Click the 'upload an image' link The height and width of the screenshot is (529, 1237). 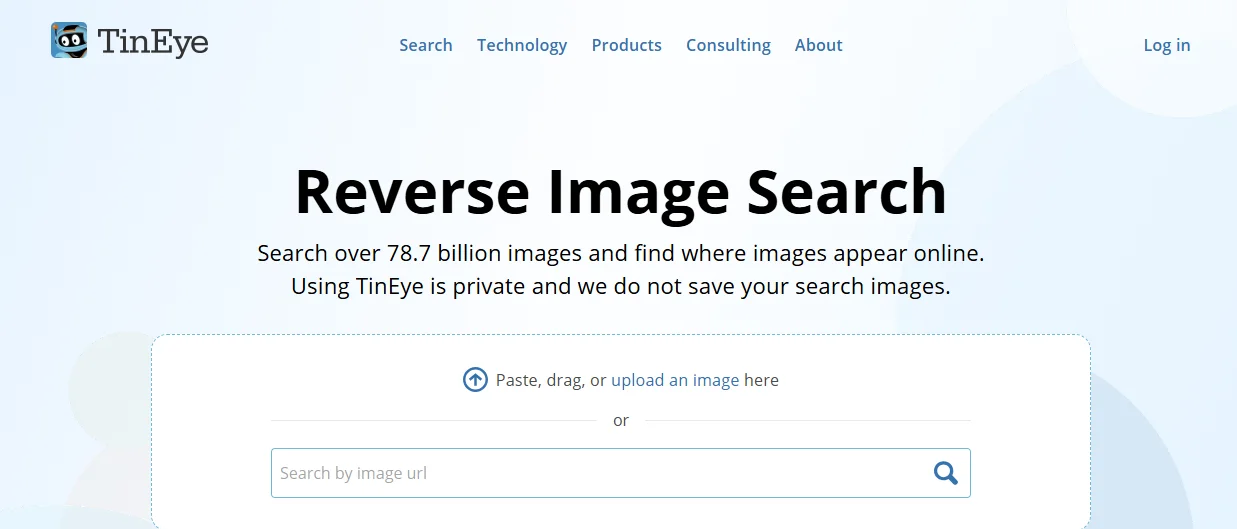click(675, 380)
